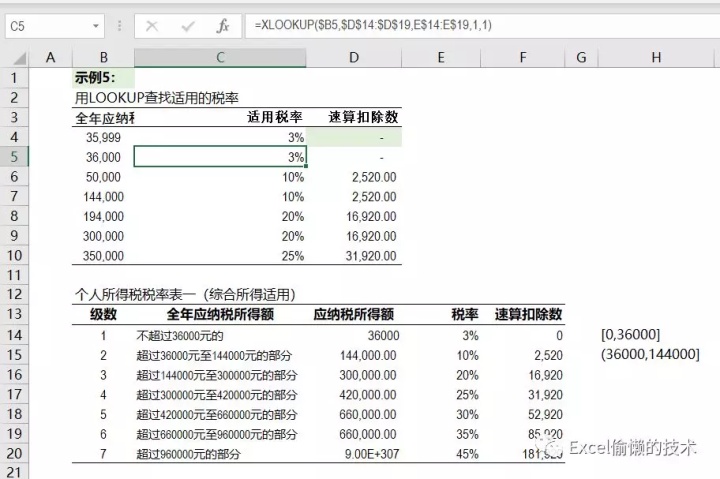The image size is (720, 479).
Task: Click the '不超过36000元的' cell
Action: point(220,336)
